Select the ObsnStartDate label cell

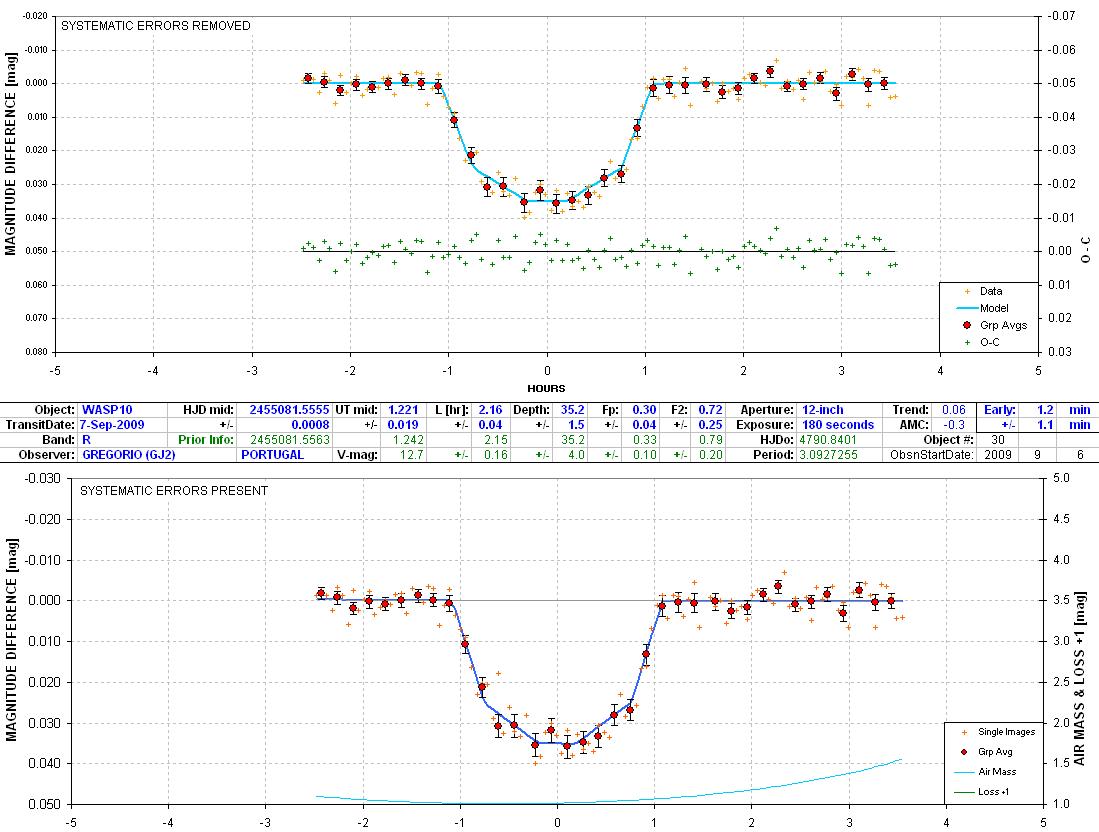pyautogui.click(x=931, y=454)
